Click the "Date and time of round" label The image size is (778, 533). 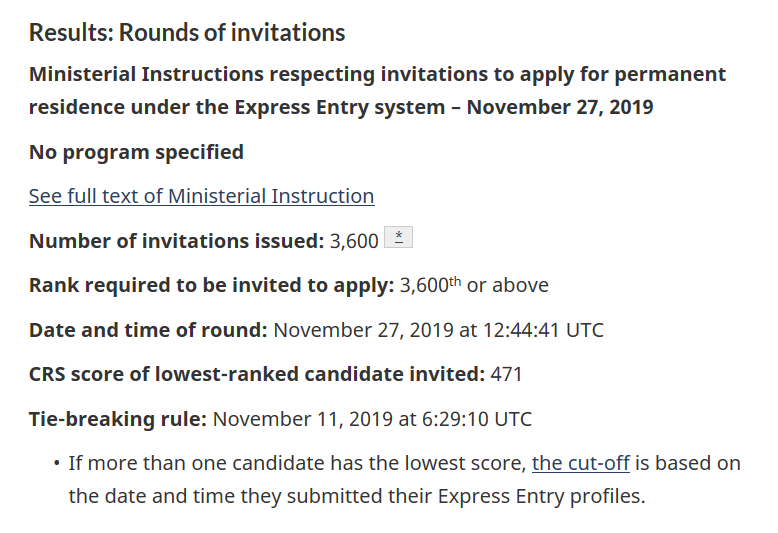point(148,329)
